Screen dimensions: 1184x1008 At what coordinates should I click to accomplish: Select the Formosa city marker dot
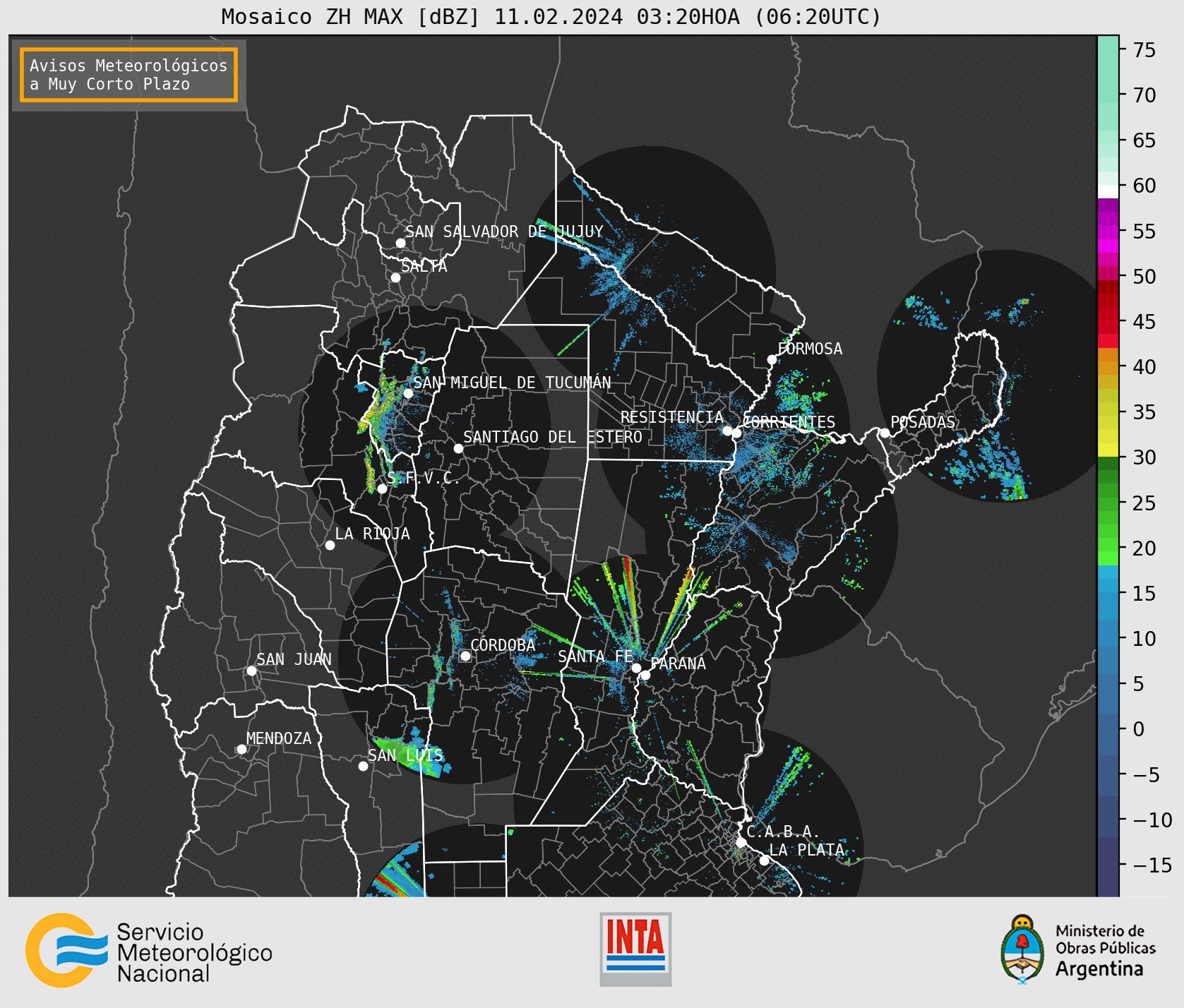[x=772, y=359]
